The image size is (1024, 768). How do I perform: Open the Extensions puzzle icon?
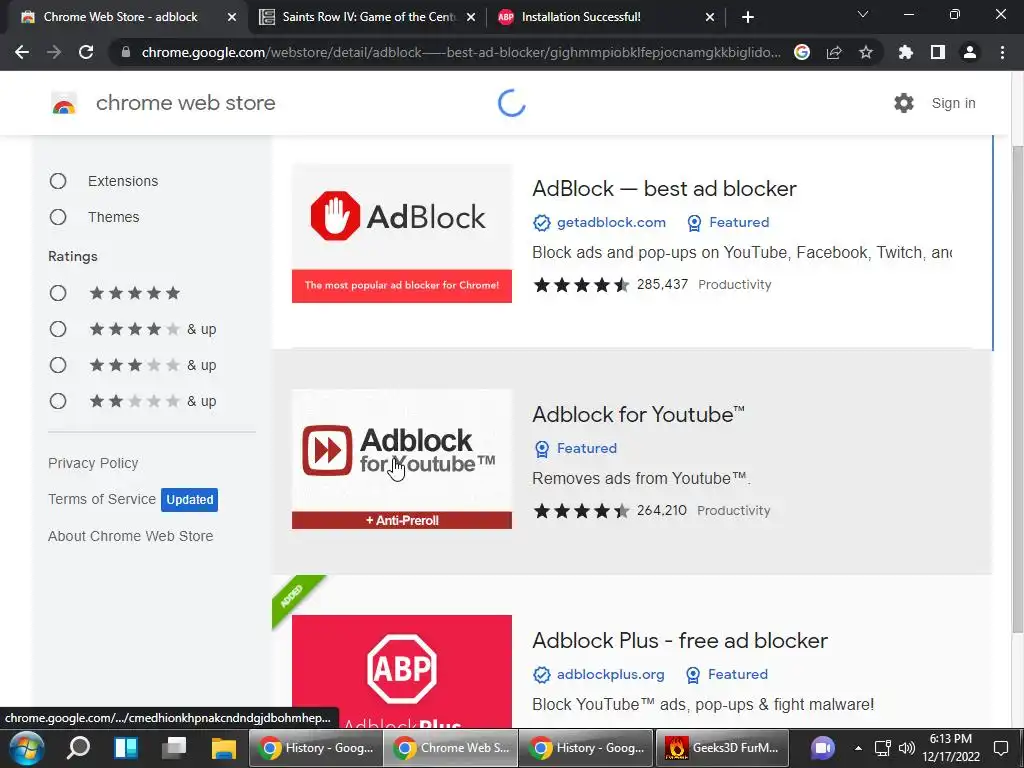(x=906, y=52)
